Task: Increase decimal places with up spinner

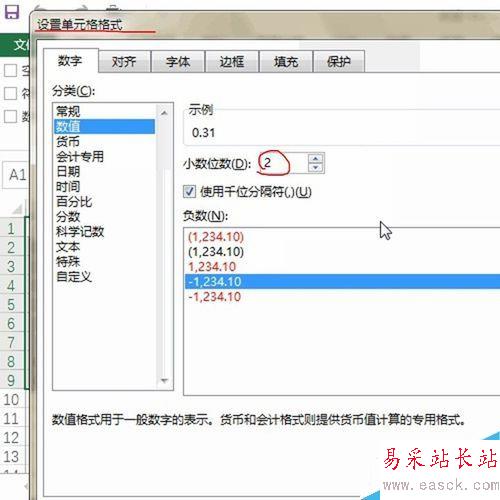Action: coord(316,158)
